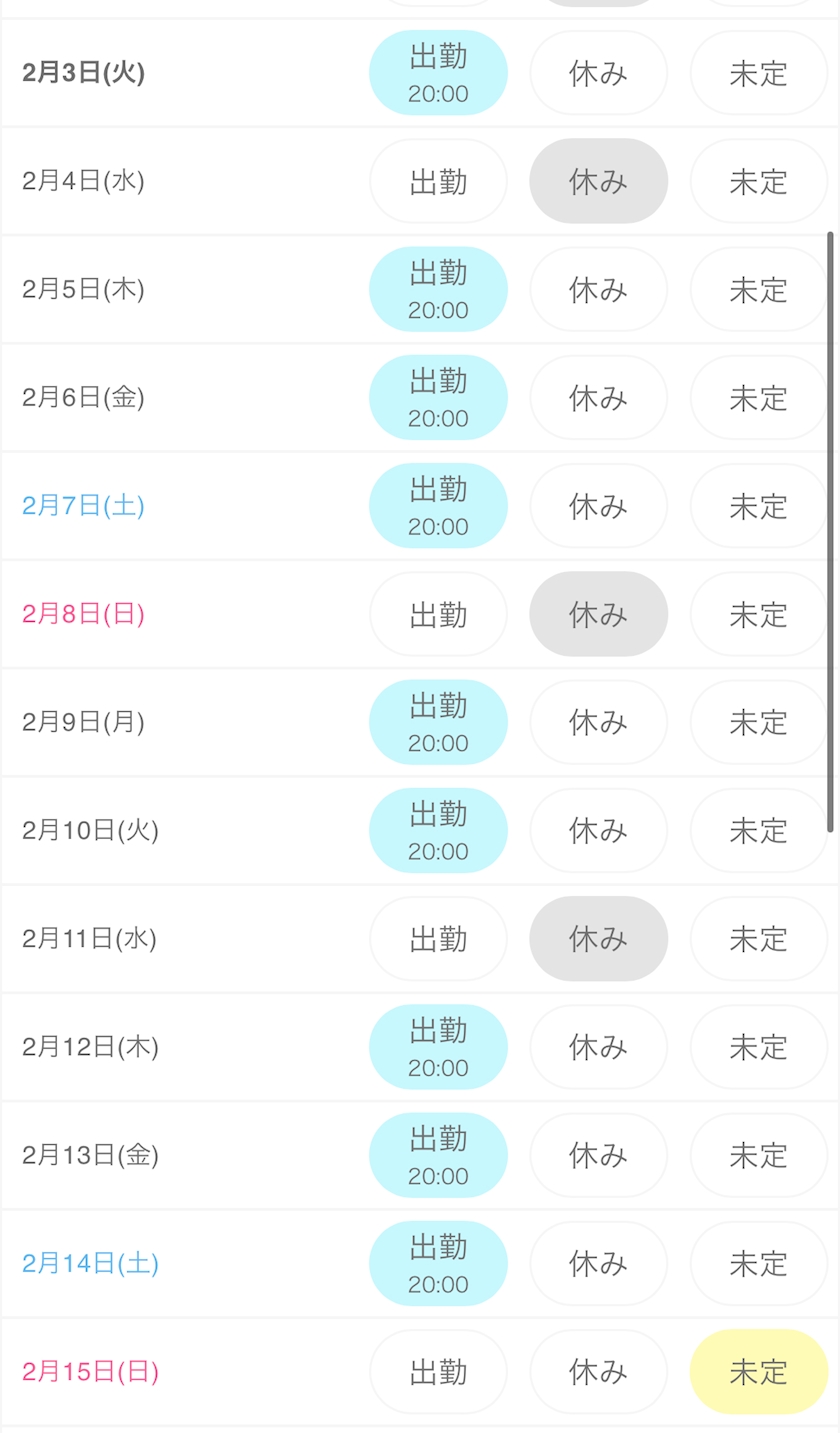
Task: Mark Feb 7 (土) as 未定
Action: tap(758, 506)
